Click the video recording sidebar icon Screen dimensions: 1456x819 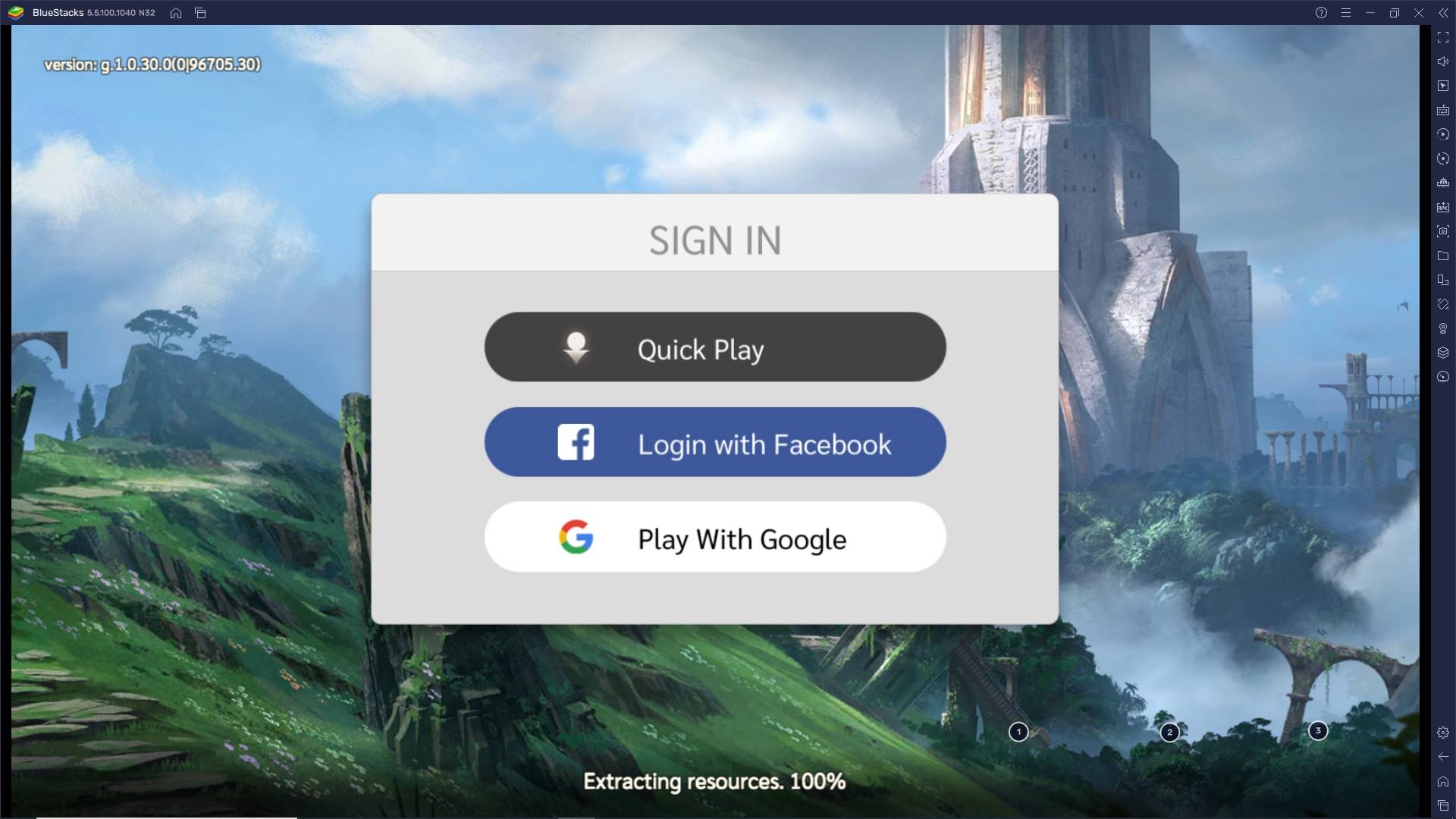1443,158
